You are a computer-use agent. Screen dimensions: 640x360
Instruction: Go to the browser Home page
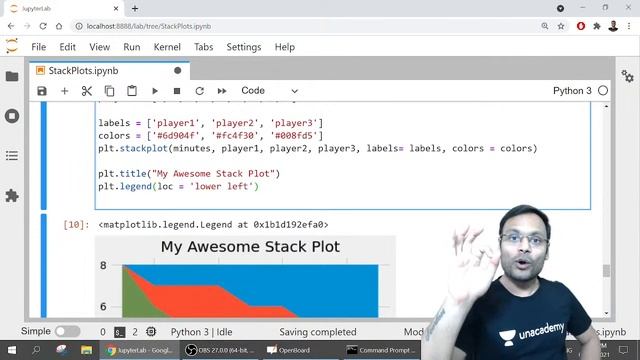[x=59, y=26]
